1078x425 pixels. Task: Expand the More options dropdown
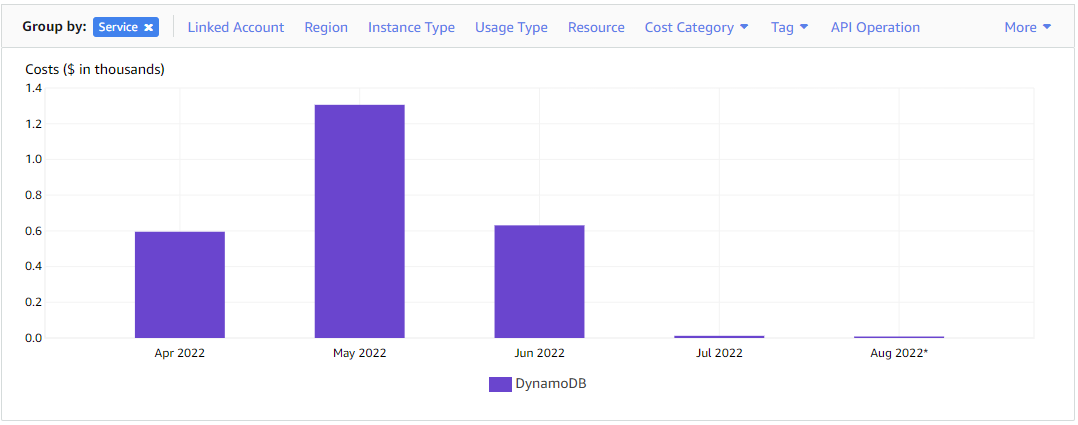[x=1027, y=28]
